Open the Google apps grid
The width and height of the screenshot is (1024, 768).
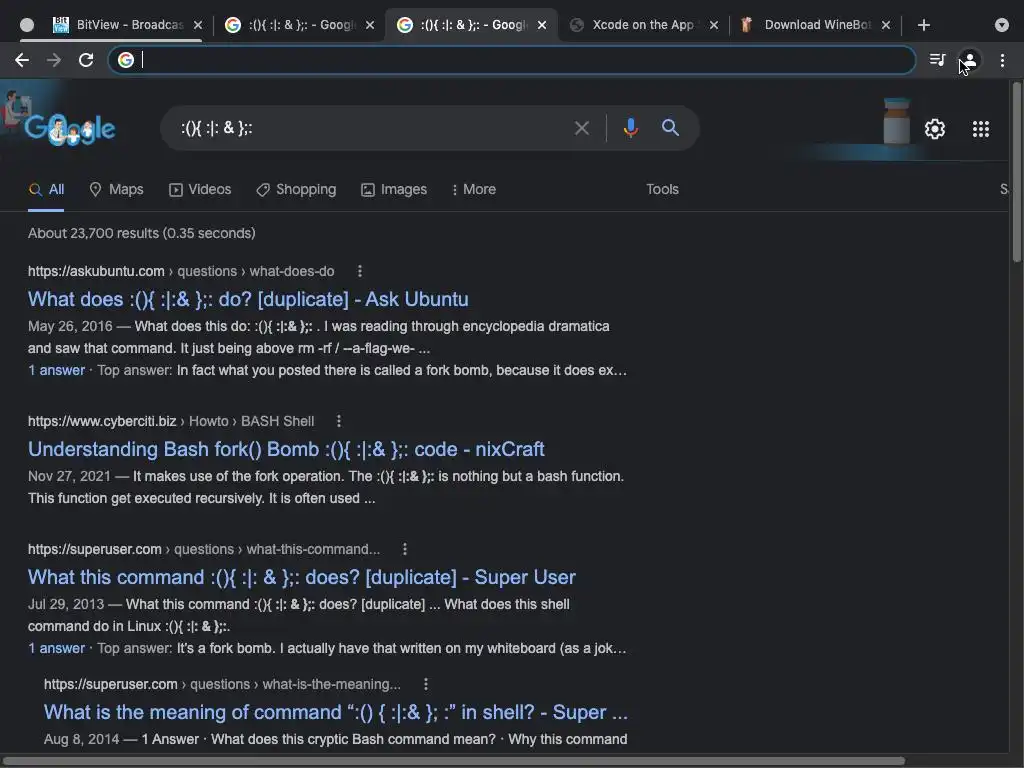point(980,129)
